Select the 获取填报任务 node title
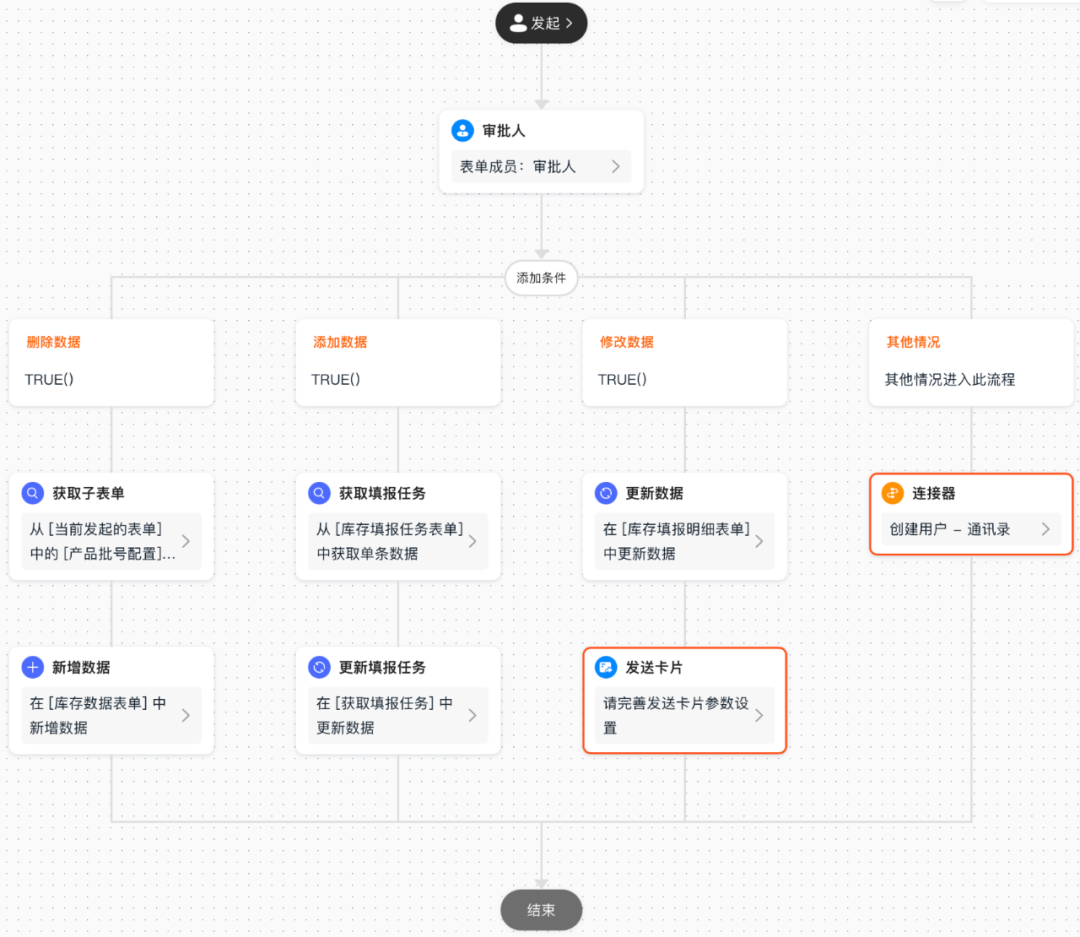Image resolution: width=1080 pixels, height=937 pixels. pyautogui.click(x=382, y=493)
